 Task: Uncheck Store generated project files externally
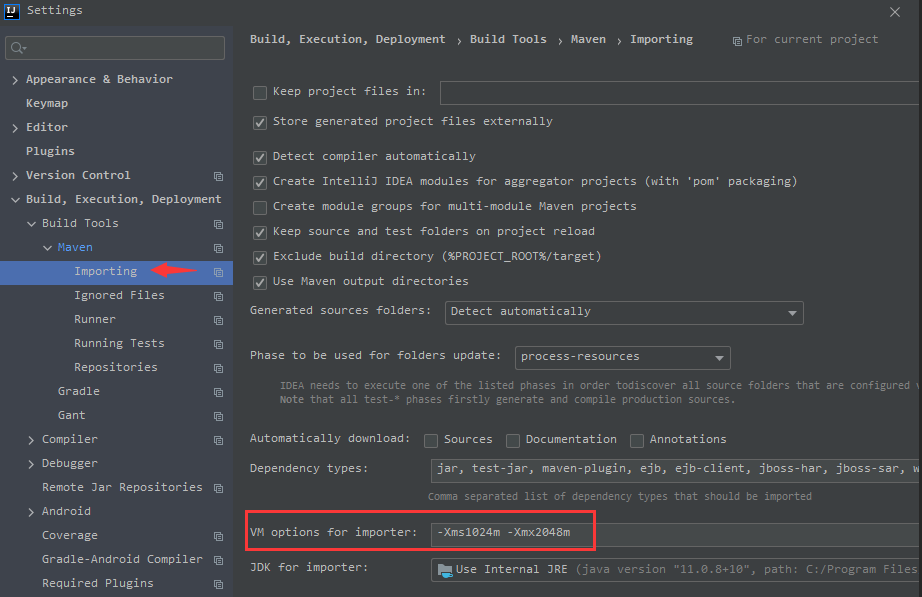[x=259, y=122]
